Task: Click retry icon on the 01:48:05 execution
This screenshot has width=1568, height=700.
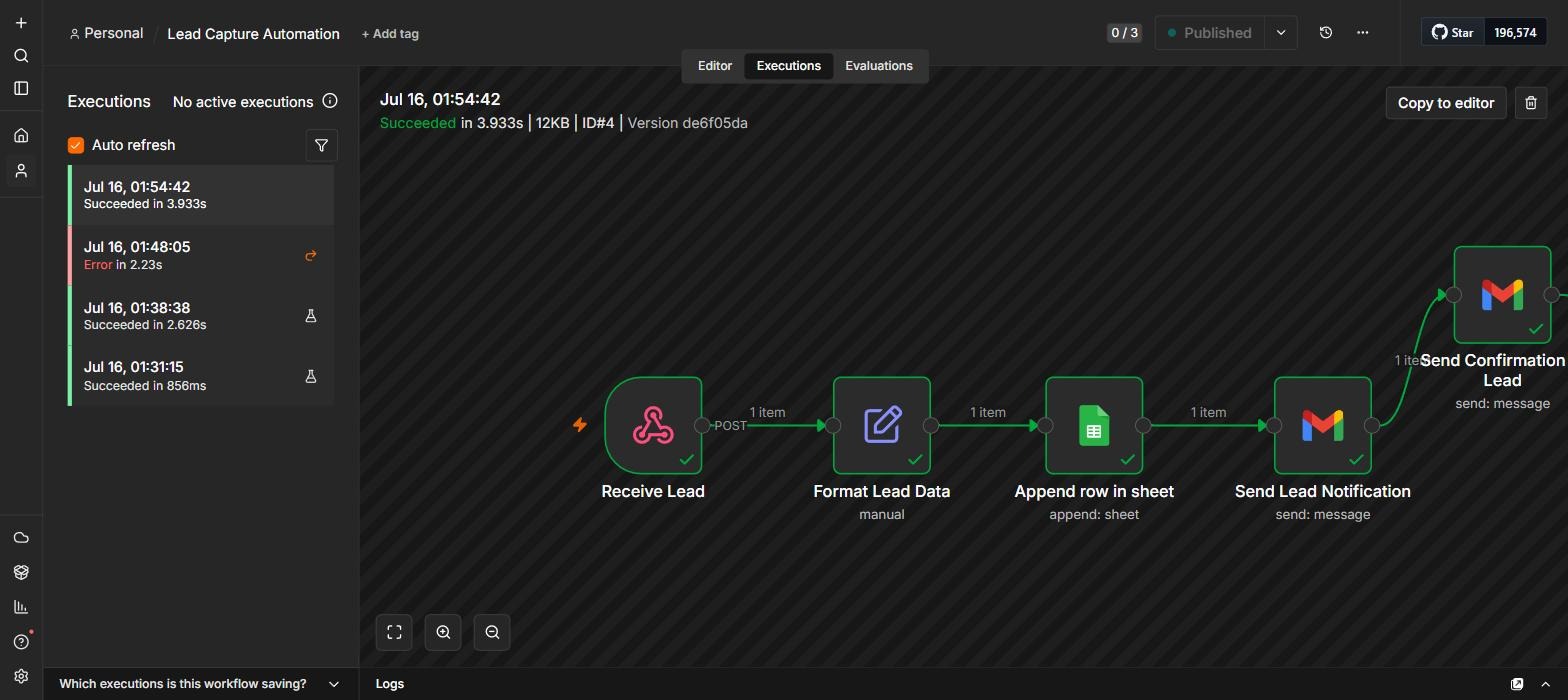Action: pos(311,256)
